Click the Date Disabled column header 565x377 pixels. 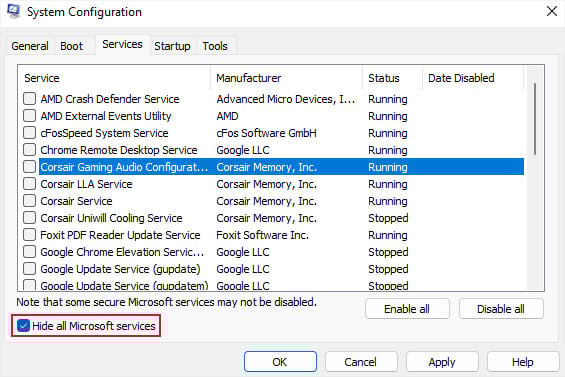(473, 78)
